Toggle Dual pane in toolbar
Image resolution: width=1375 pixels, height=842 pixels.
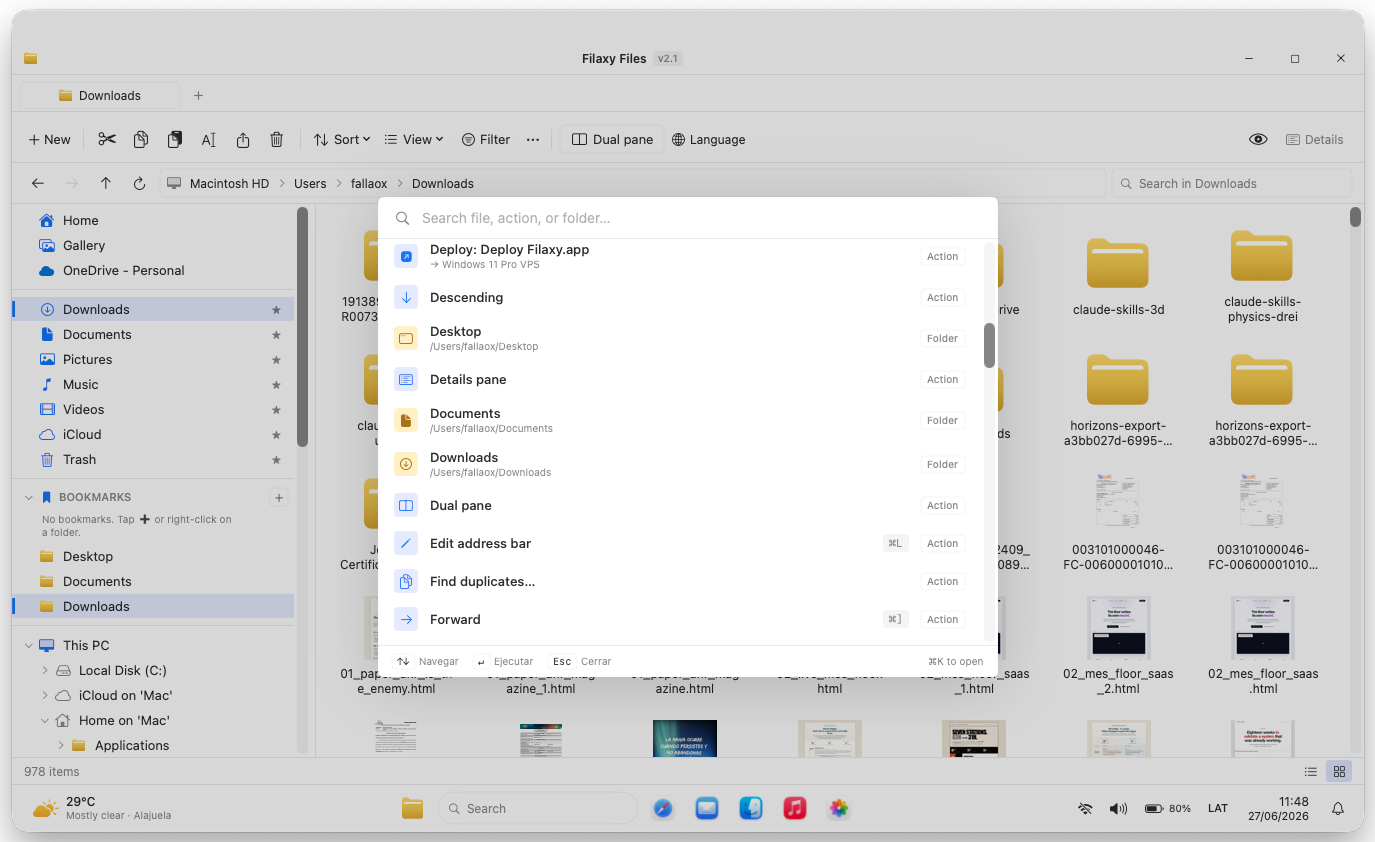612,139
